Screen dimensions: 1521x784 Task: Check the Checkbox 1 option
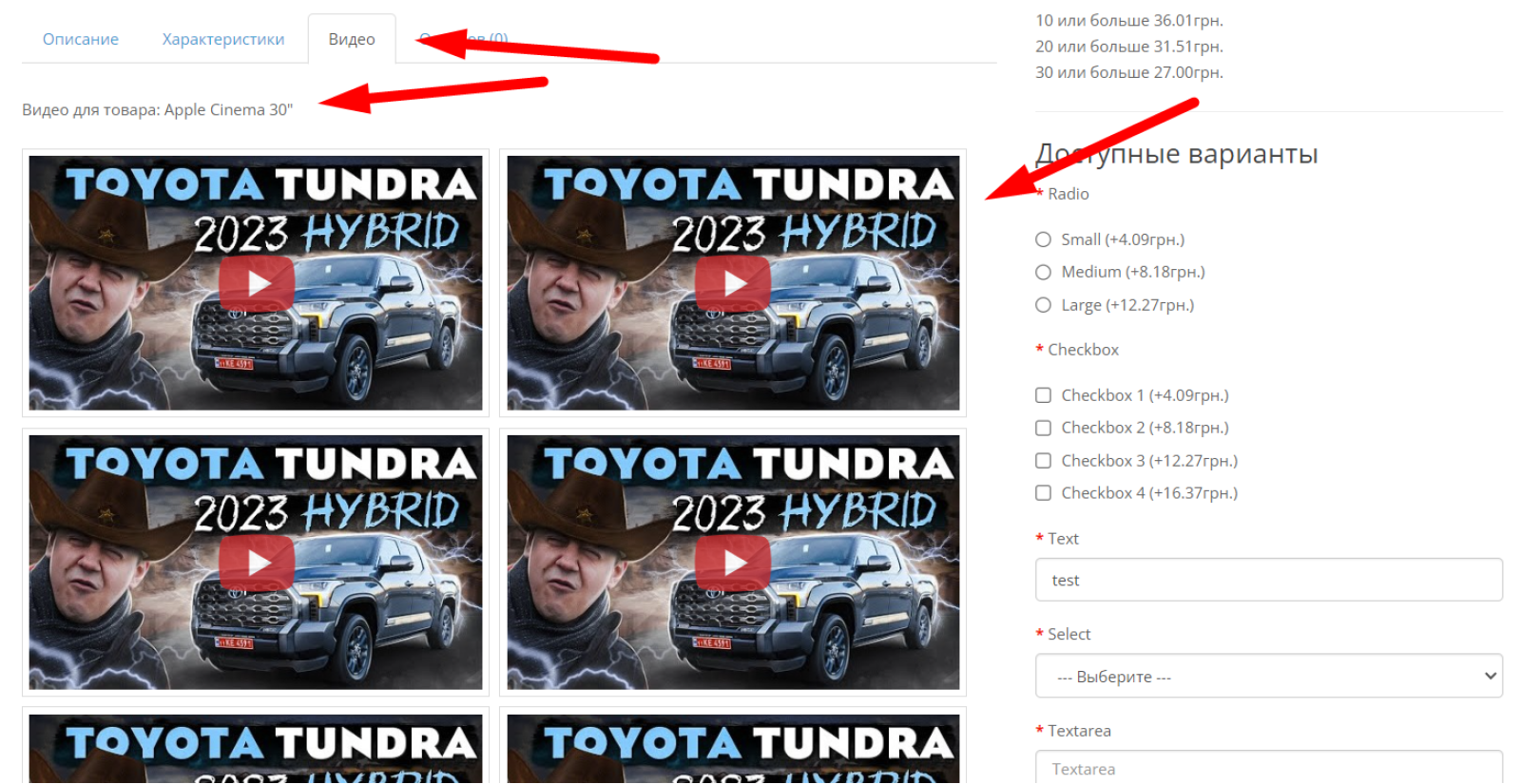click(1043, 395)
